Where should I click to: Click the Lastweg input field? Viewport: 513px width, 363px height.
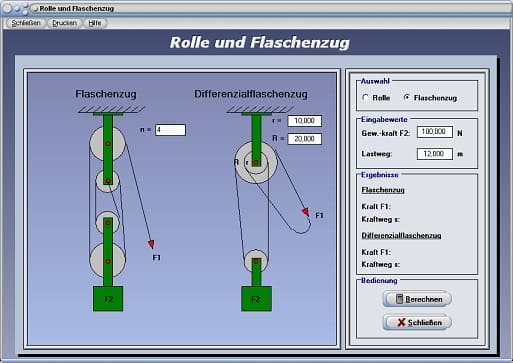pyautogui.click(x=435, y=154)
